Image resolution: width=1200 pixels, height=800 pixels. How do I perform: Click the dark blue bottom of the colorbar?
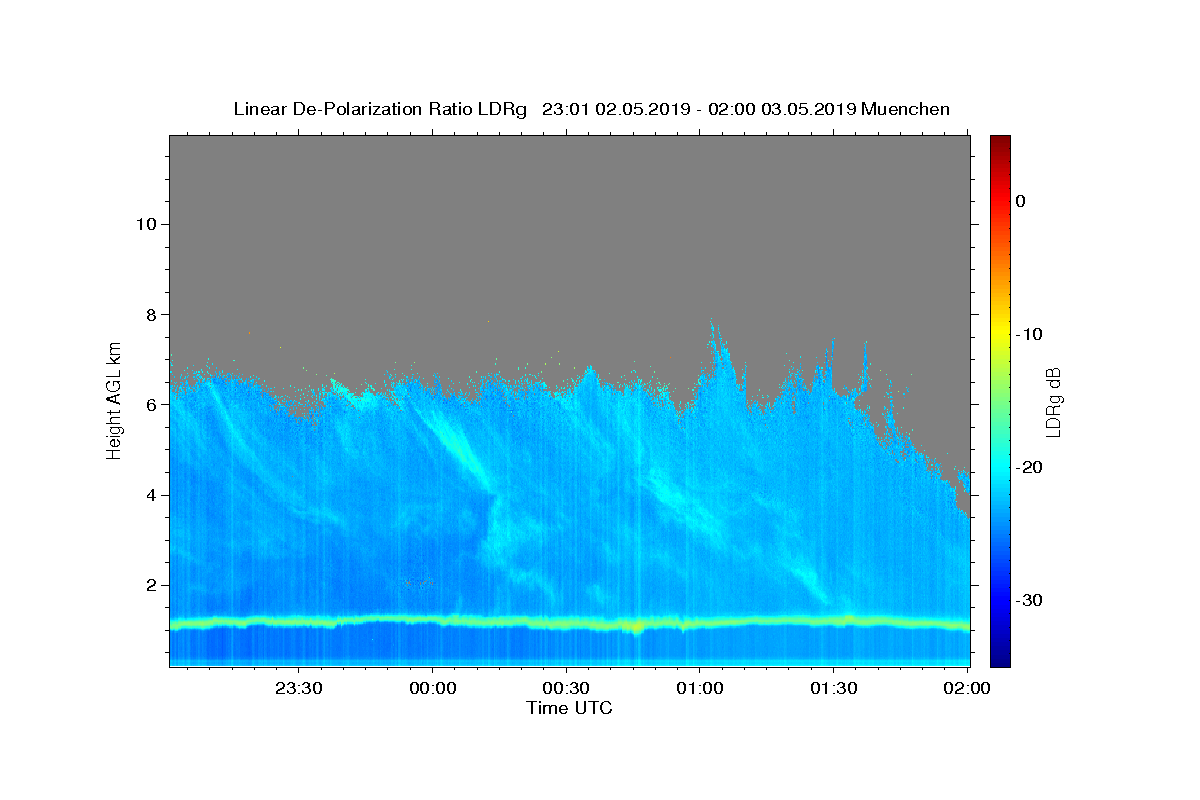point(1000,650)
